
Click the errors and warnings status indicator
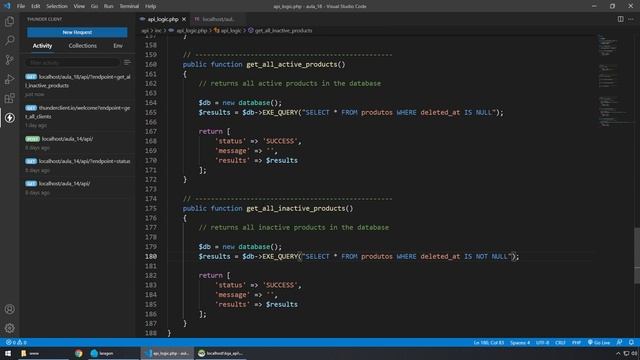pos(16,342)
